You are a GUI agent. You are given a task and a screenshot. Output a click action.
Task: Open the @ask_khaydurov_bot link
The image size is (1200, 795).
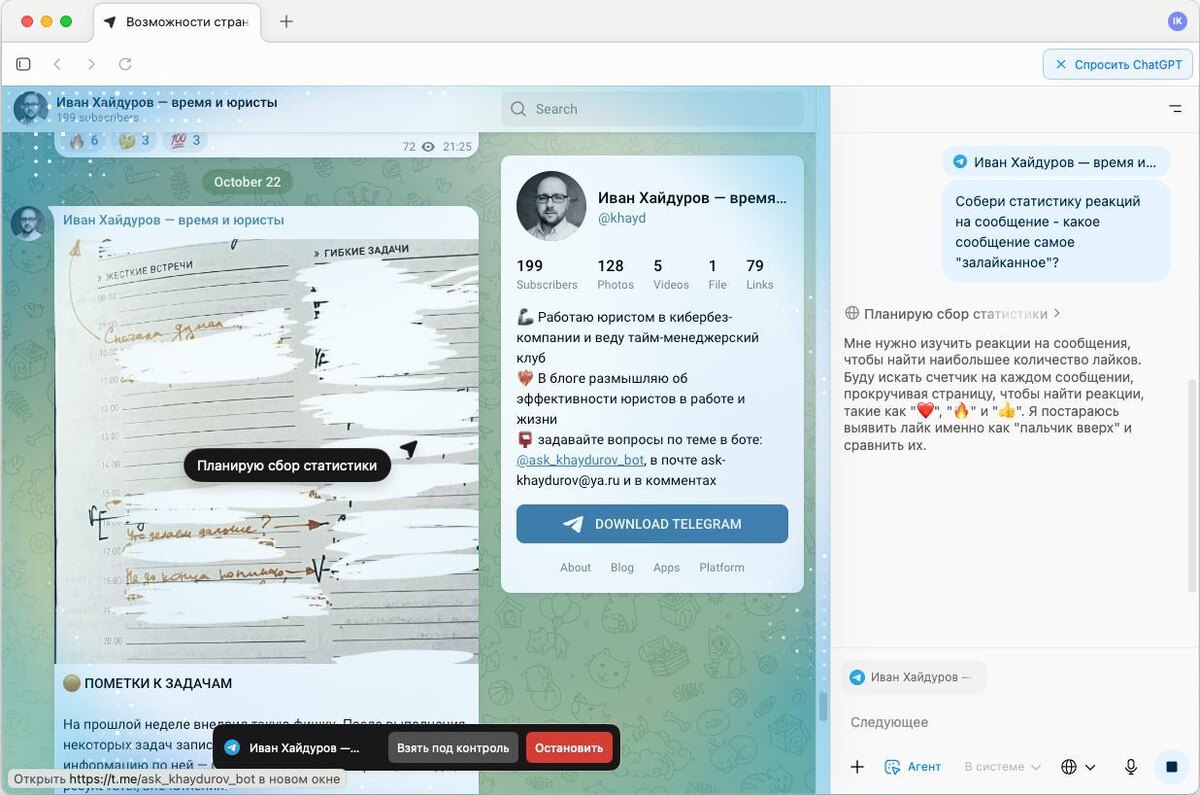580,460
